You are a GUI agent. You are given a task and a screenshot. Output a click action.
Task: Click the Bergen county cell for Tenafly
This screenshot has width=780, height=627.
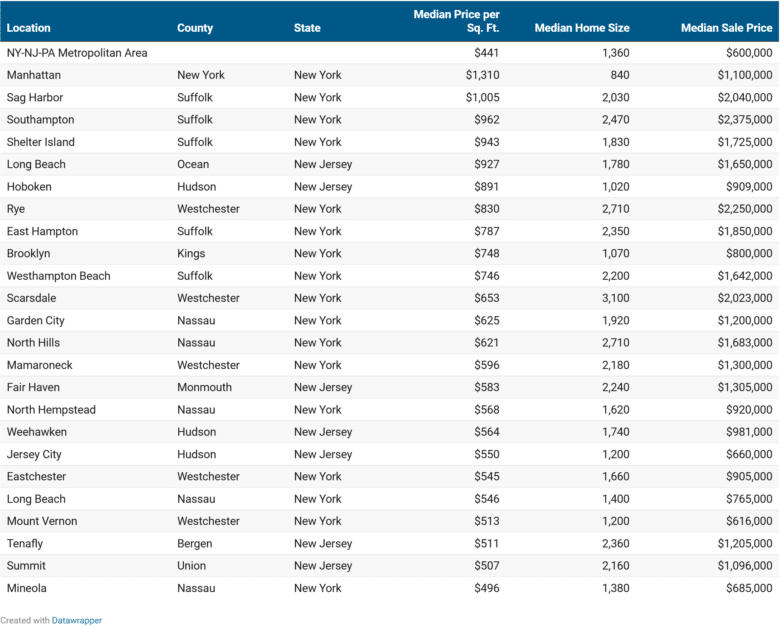click(194, 544)
